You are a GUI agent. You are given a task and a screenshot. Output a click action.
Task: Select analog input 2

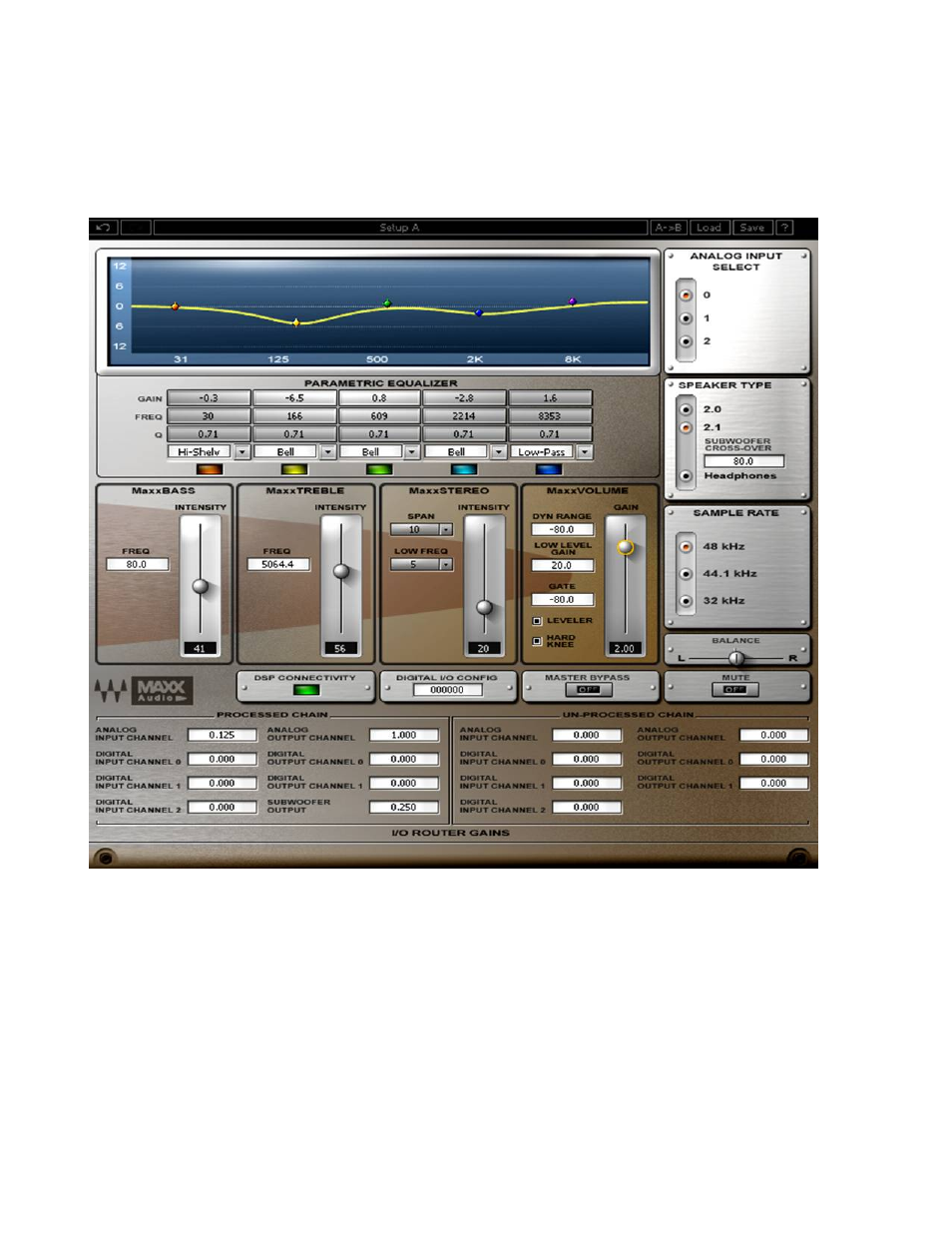pyautogui.click(x=686, y=341)
